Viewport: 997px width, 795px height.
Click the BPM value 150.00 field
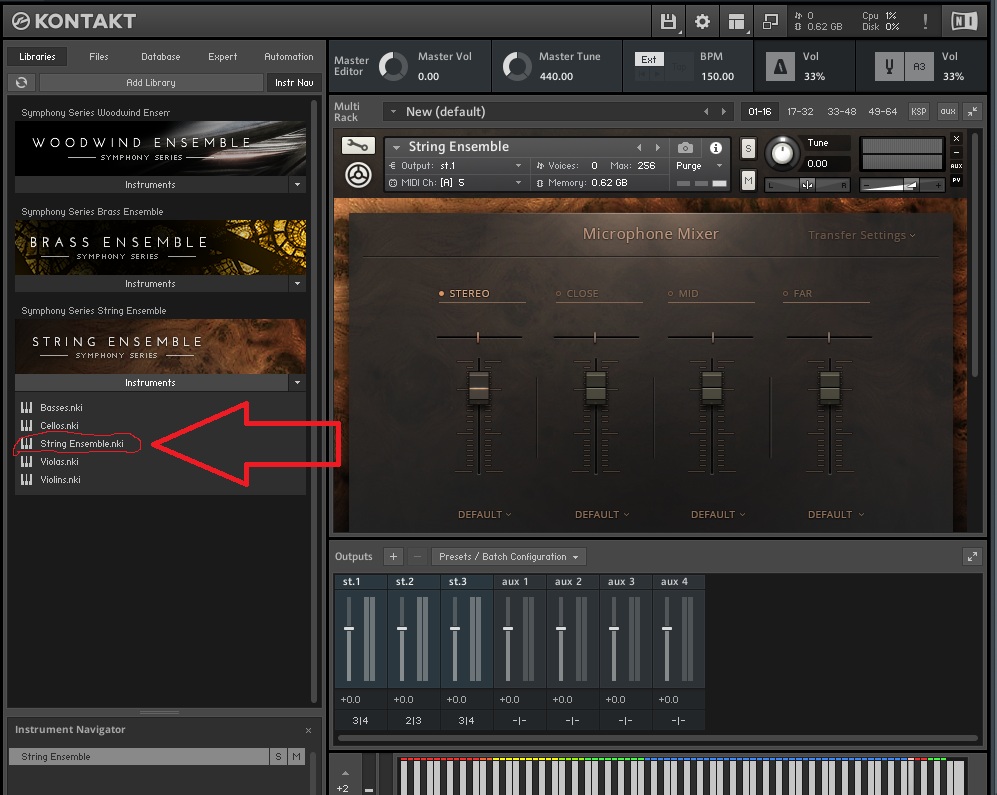click(x=717, y=76)
